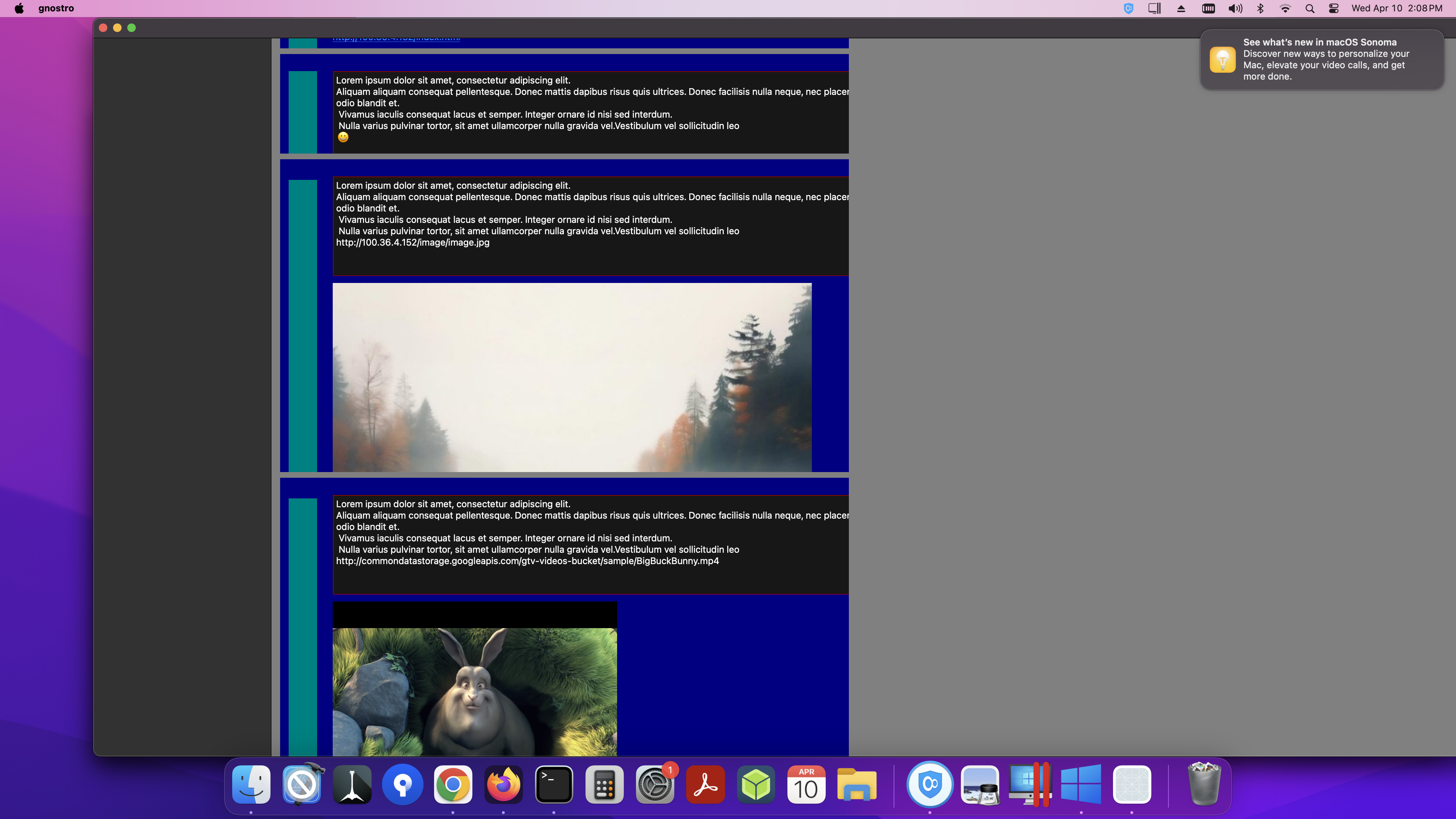Open the image.jpg URL in second post
This screenshot has width=1456, height=819.
pos(413,242)
